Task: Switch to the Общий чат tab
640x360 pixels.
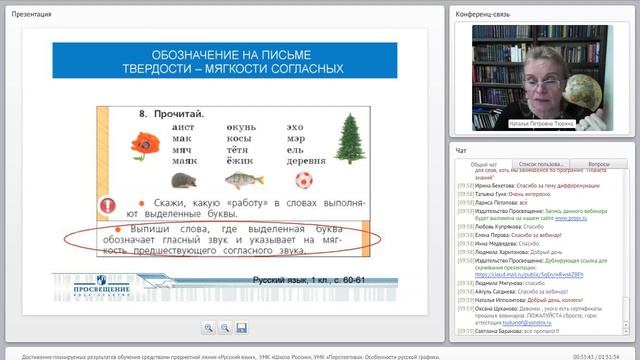Action: [484, 164]
